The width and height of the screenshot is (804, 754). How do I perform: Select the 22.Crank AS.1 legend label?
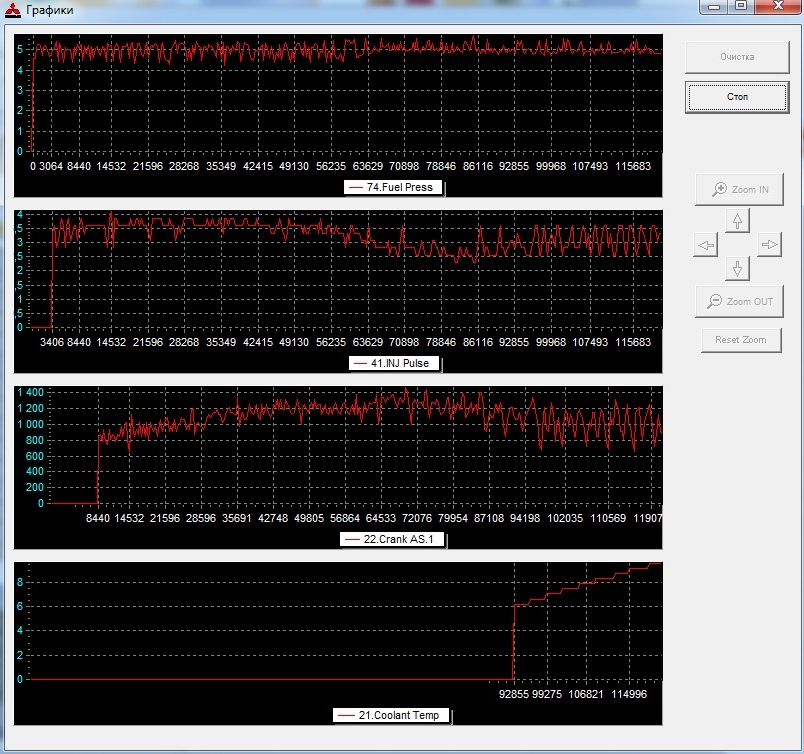pyautogui.click(x=392, y=539)
